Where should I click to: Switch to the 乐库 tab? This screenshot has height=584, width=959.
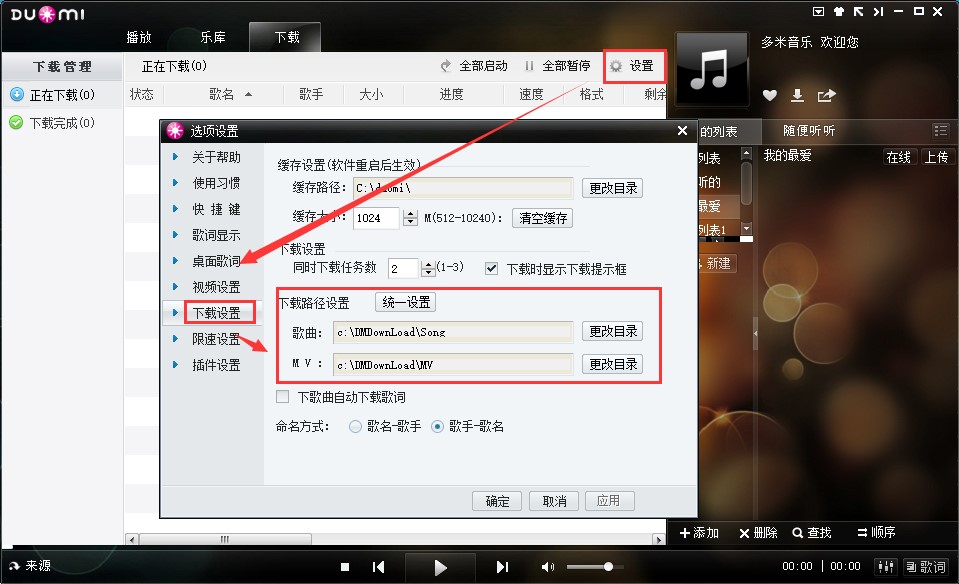tap(213, 37)
